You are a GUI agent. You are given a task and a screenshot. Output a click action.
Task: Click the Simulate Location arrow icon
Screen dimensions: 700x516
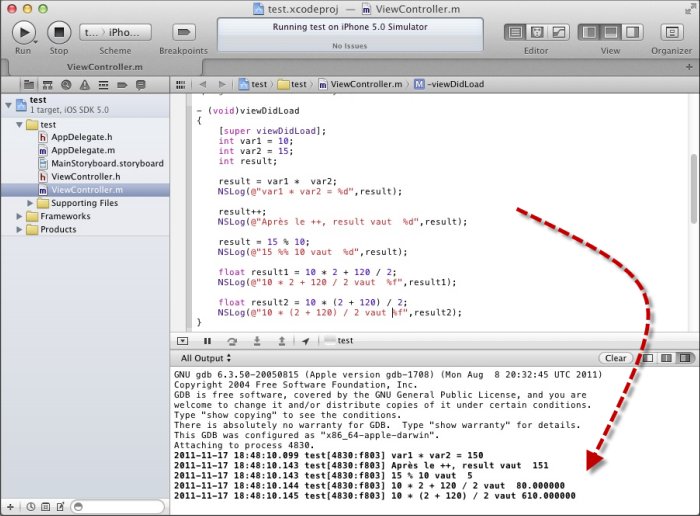[305, 341]
